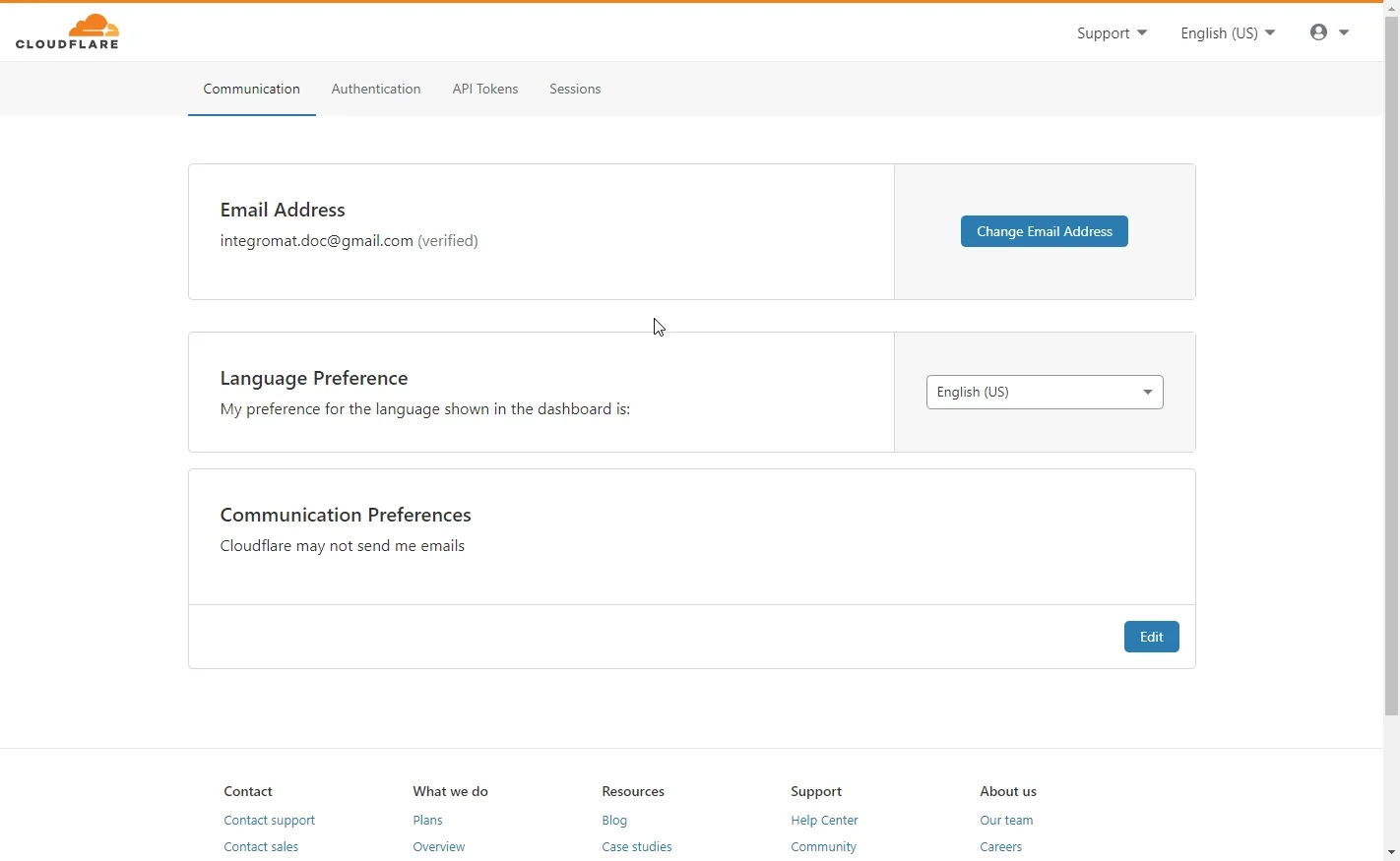Click the vertical scrollbar thumb

[1391, 365]
